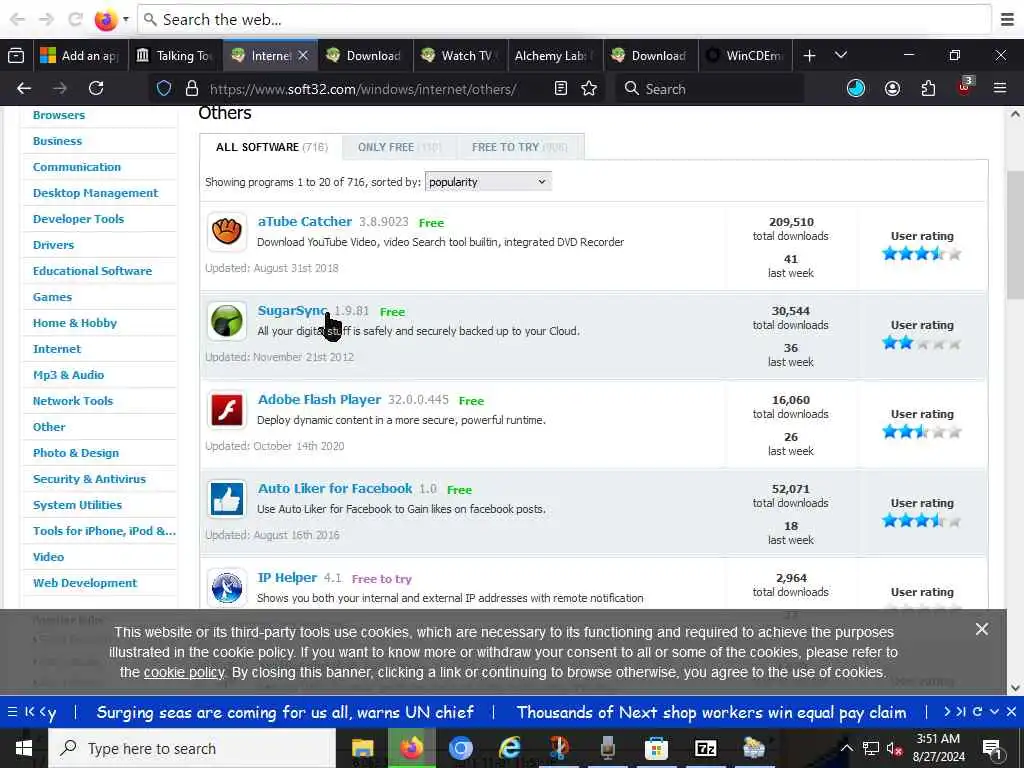Open the news ticker menu icon
1024x768 pixels.
point(12,712)
